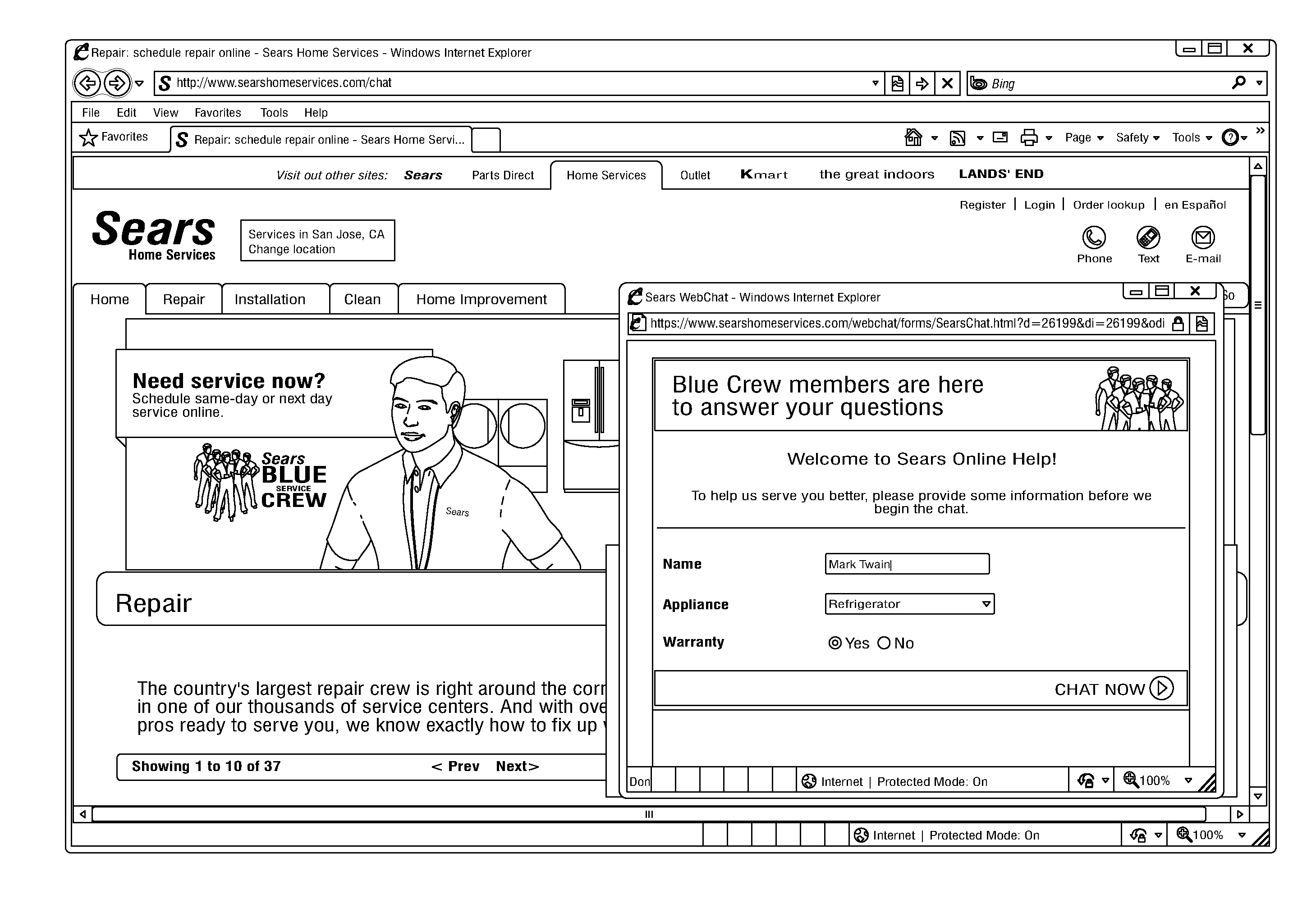Open the Repair navigation tab

click(183, 298)
